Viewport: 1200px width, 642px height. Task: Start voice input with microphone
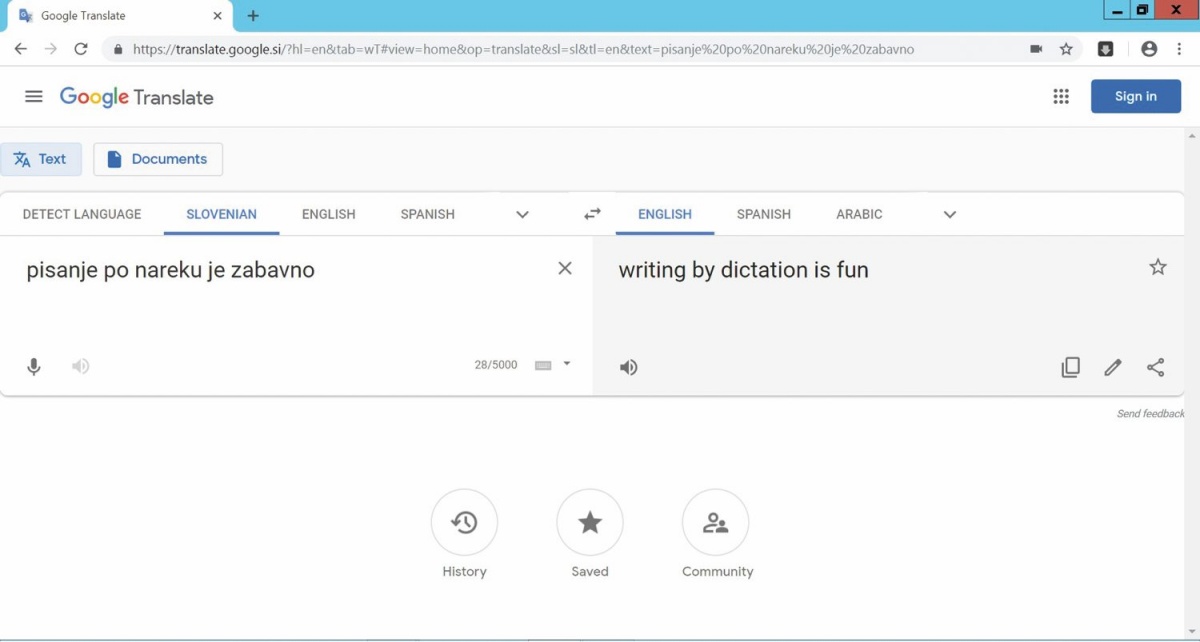[34, 366]
